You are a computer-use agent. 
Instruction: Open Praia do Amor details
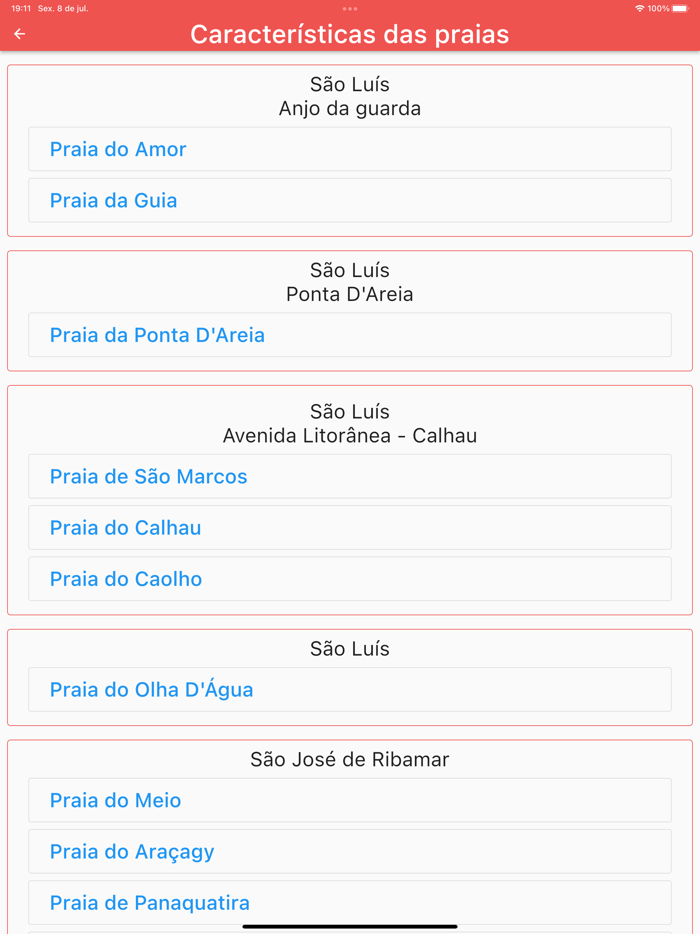click(x=349, y=148)
